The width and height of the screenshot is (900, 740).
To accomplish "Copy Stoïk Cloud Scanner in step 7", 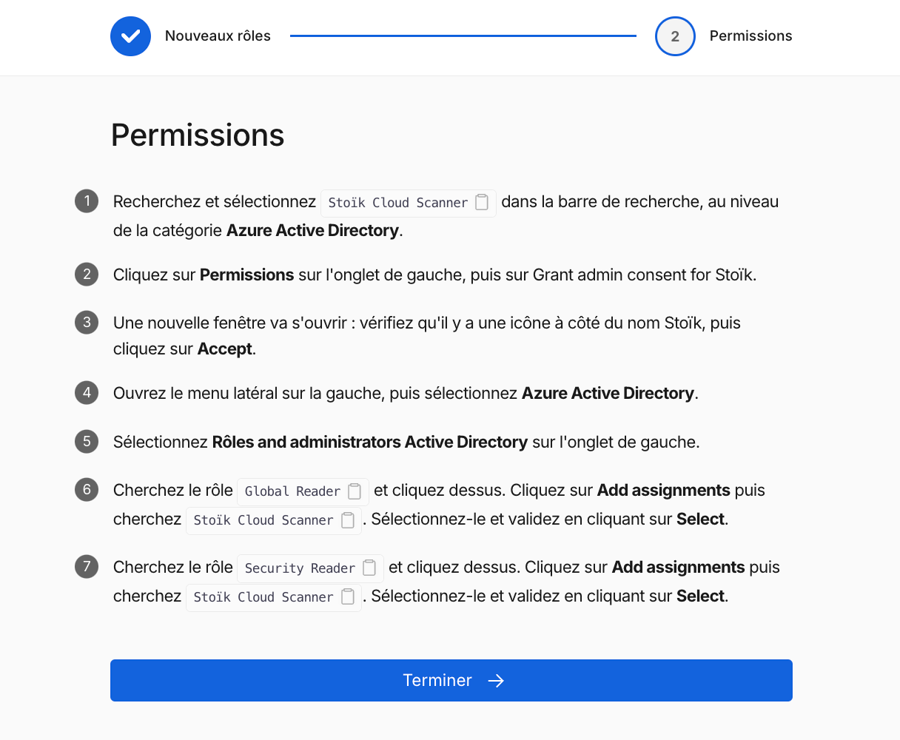I will click(348, 597).
